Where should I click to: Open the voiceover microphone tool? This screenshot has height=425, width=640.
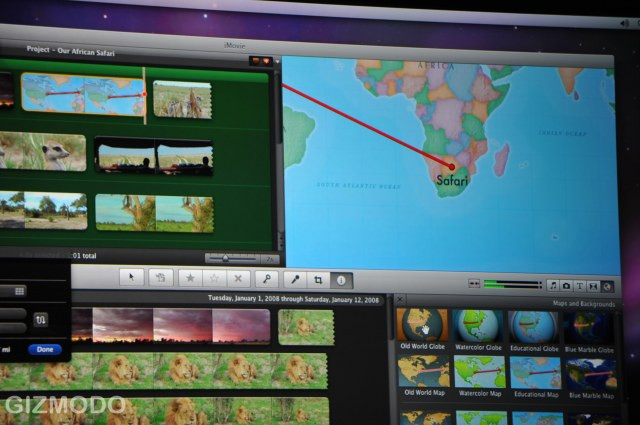coord(295,280)
